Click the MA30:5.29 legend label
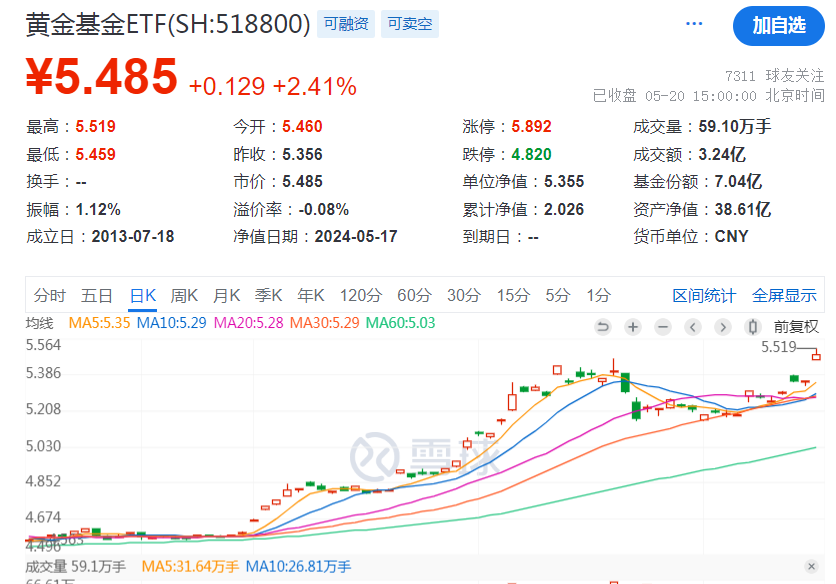The image size is (836, 584). [x=325, y=323]
